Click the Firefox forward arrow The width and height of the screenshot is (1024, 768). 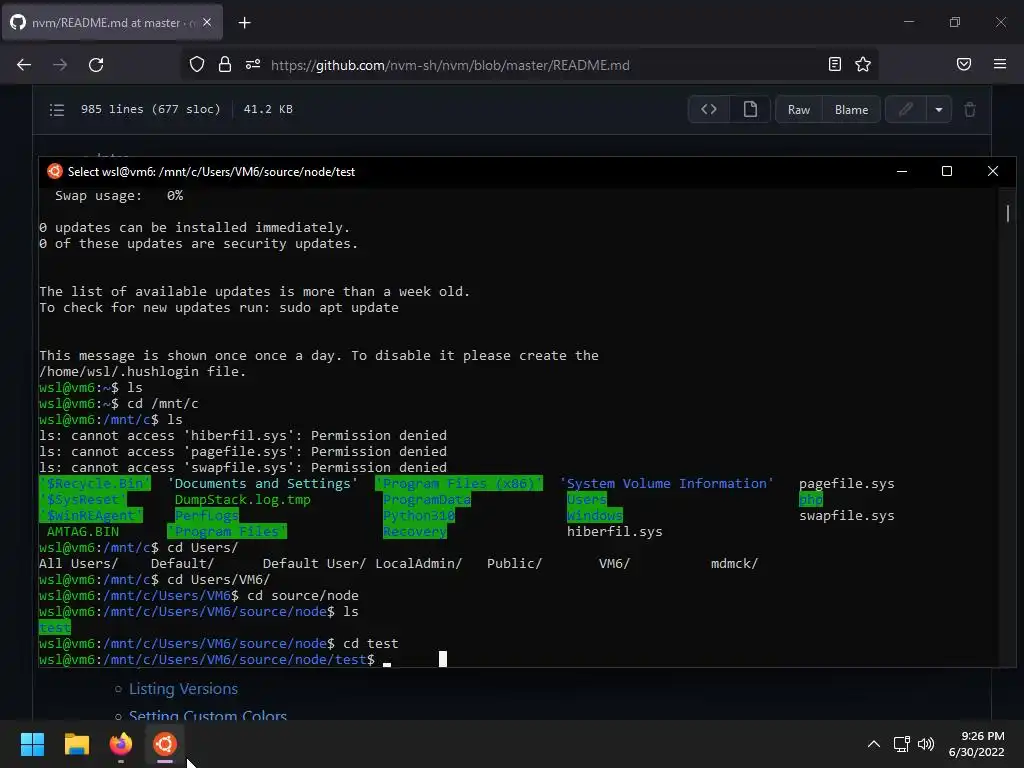tap(60, 65)
